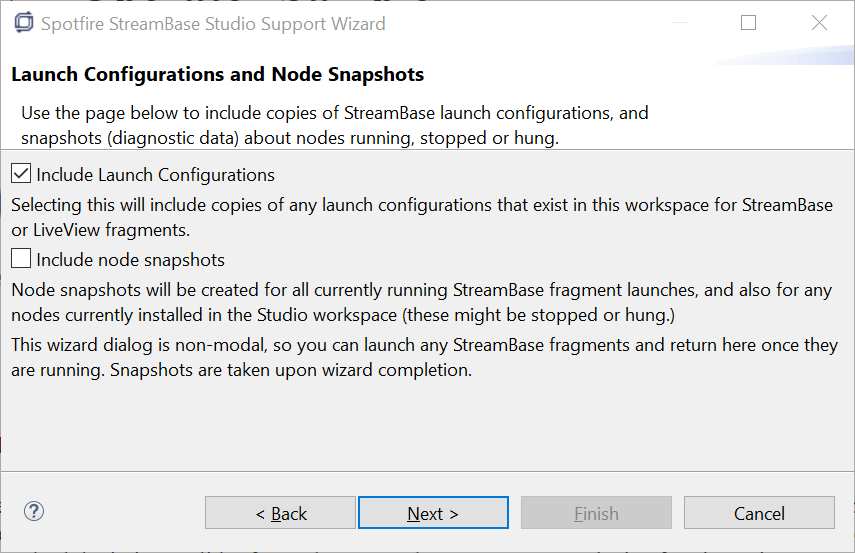Click the grayed-out Finish button

(596, 513)
